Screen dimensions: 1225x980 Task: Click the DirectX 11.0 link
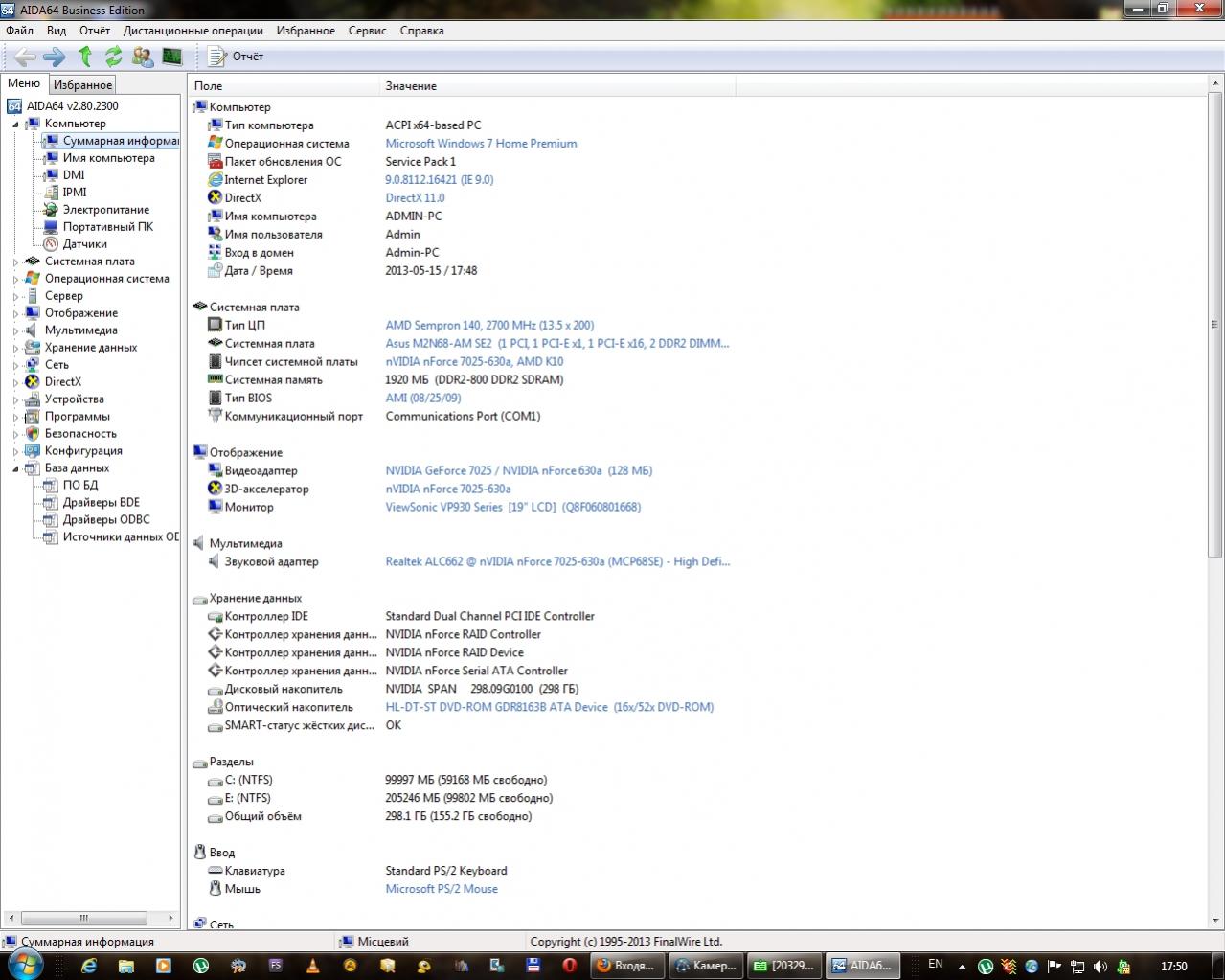(415, 198)
